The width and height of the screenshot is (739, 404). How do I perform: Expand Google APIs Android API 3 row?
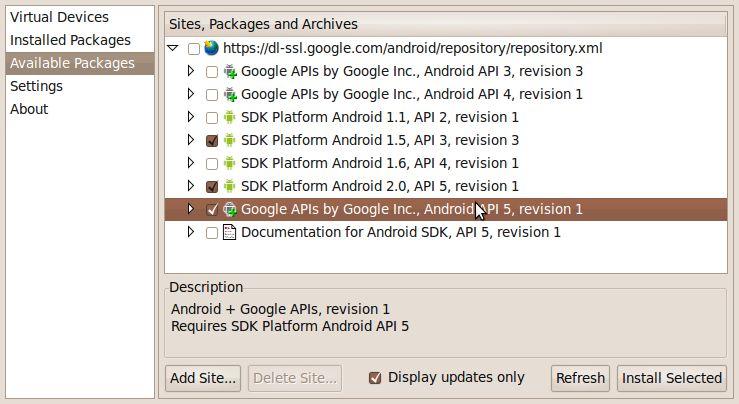[x=192, y=71]
